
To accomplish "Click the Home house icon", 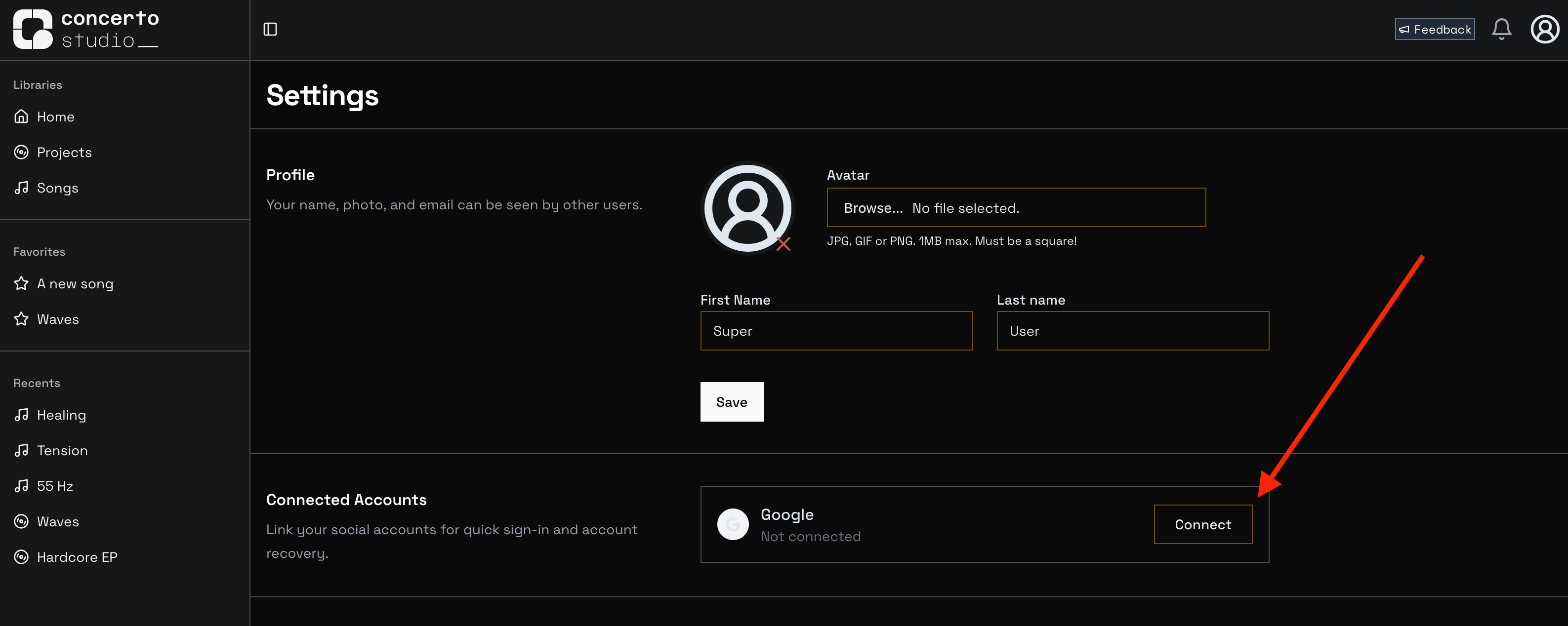I will (x=21, y=116).
